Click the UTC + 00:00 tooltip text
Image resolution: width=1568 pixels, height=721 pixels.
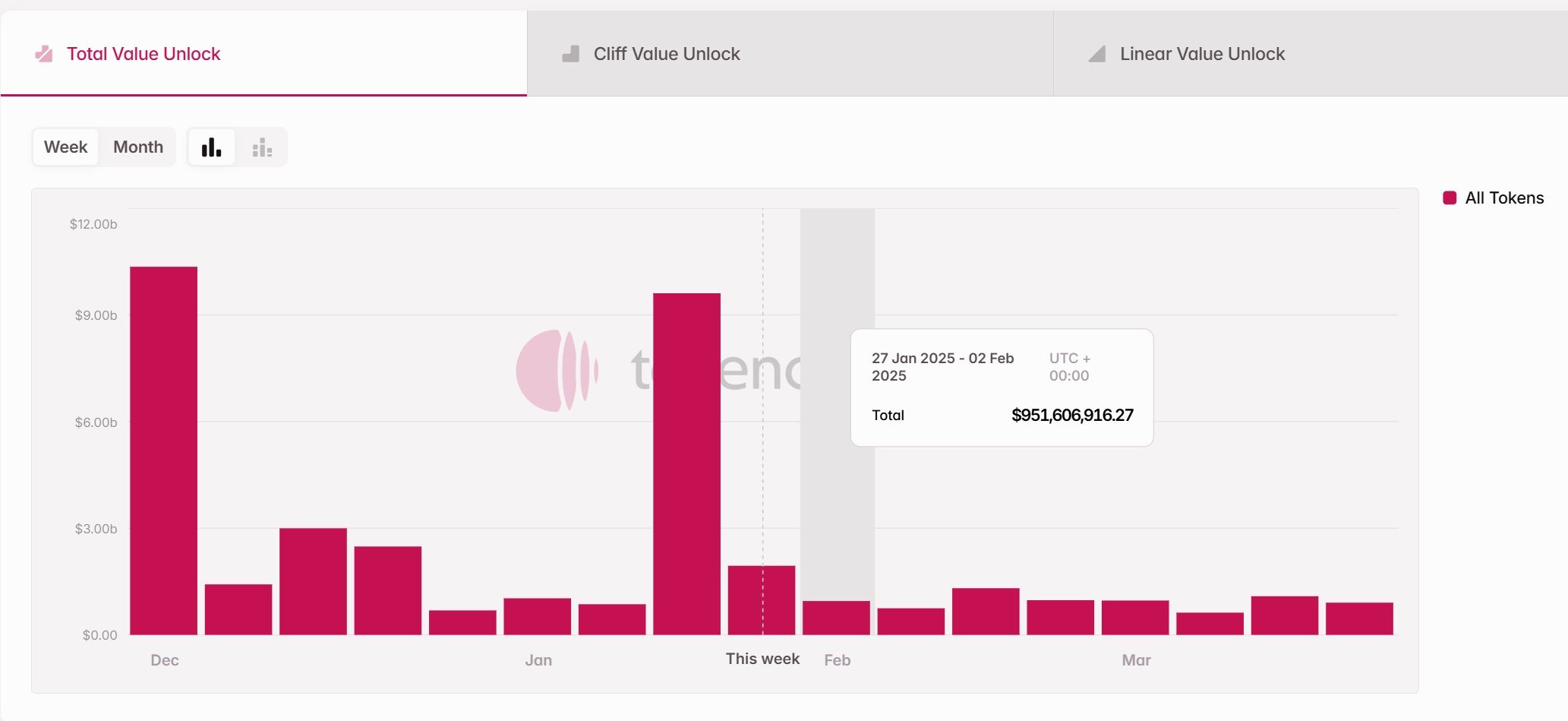(1070, 366)
